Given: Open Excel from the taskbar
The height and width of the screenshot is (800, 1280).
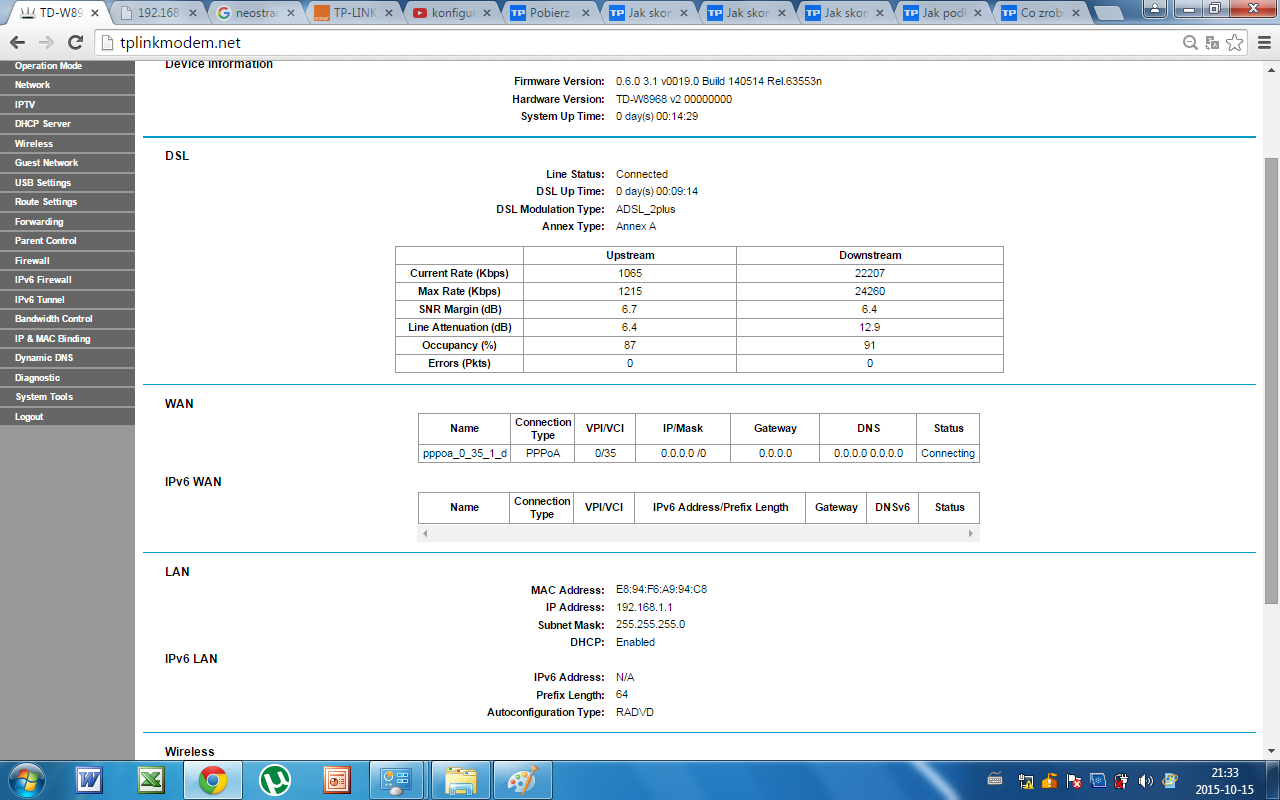Looking at the screenshot, I should pos(151,780).
